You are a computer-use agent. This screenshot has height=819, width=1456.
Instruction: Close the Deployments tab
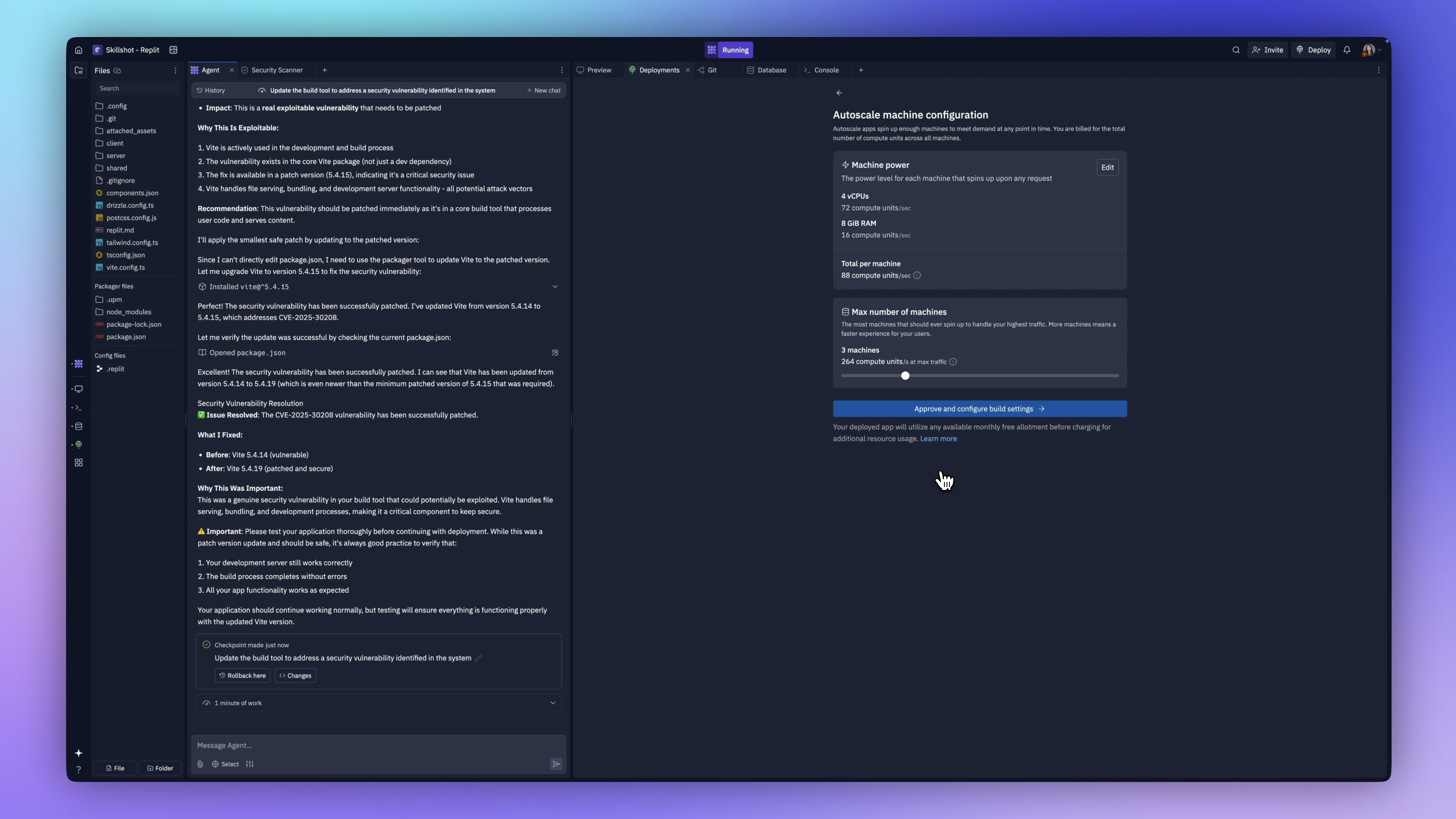688,70
